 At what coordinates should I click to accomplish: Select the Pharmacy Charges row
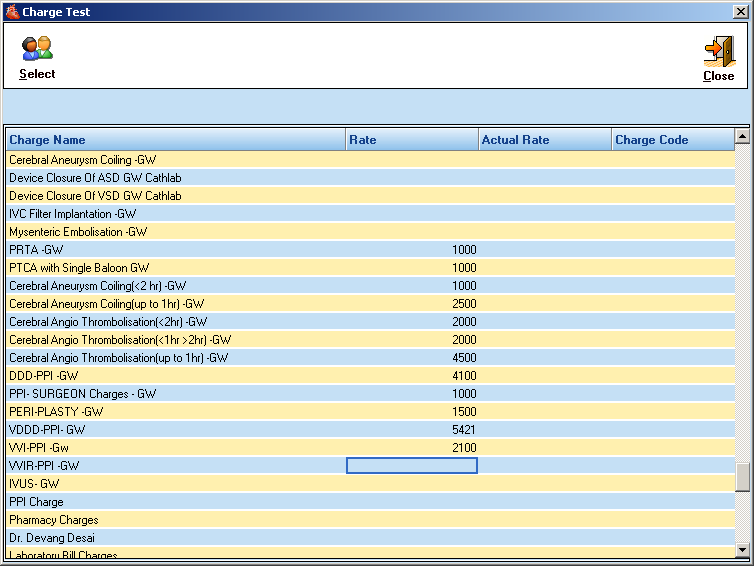pyautogui.click(x=54, y=520)
